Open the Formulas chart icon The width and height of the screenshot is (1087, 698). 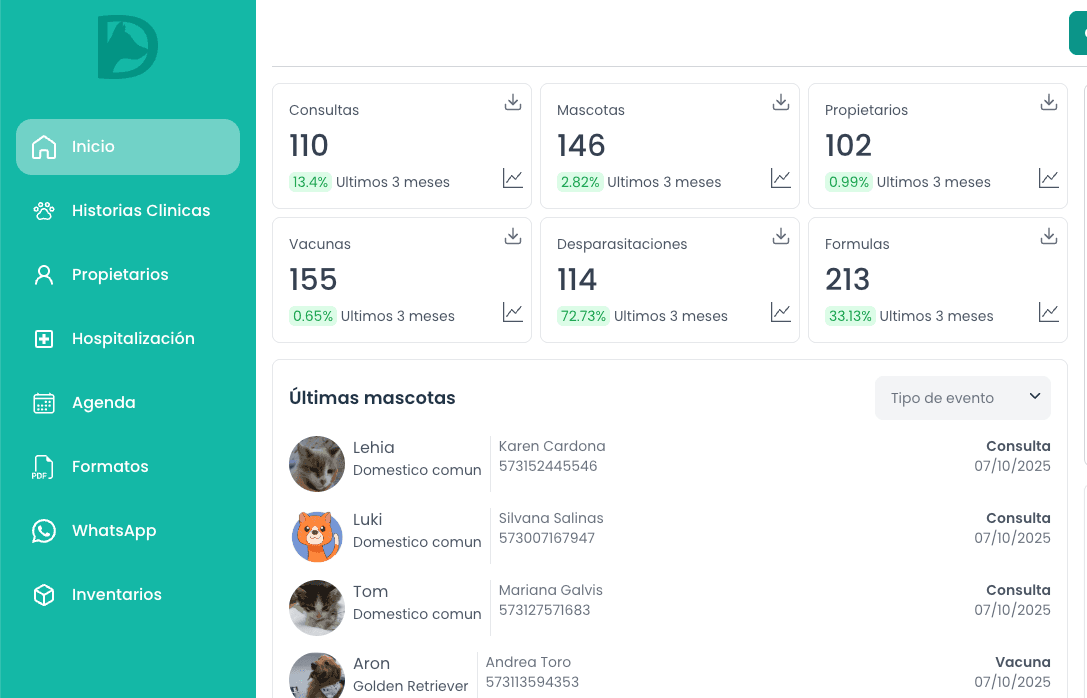(1049, 313)
